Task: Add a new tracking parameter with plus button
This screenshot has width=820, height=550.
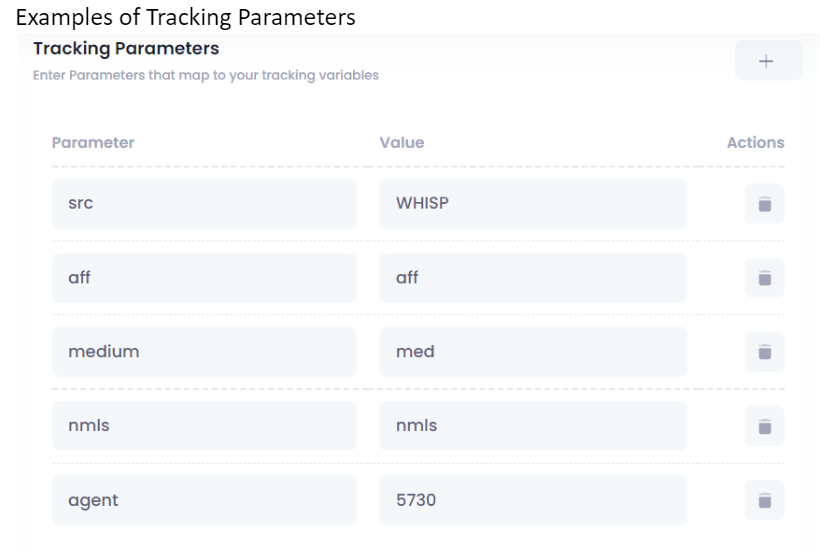Action: (768, 61)
